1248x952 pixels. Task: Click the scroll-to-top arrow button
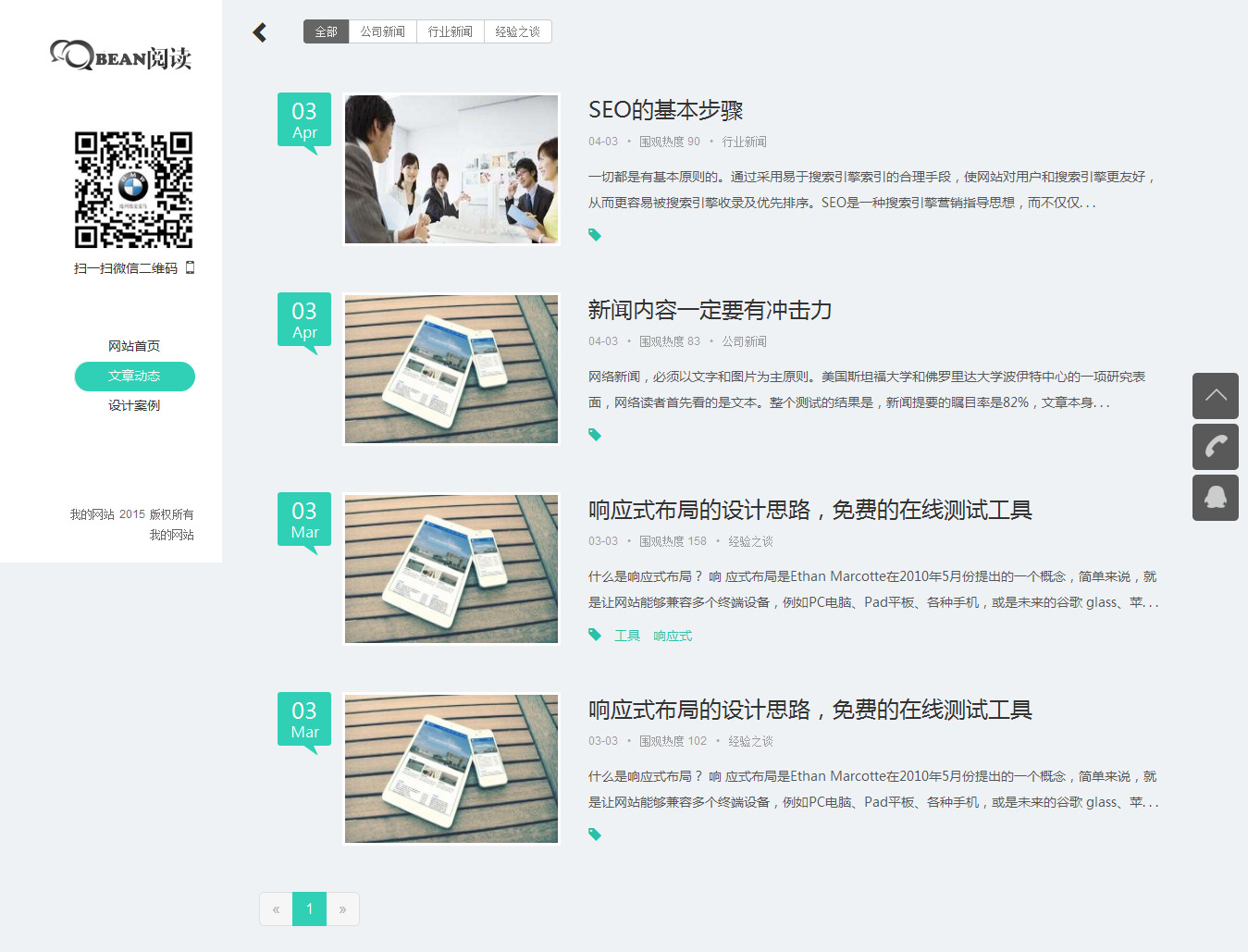click(1215, 396)
